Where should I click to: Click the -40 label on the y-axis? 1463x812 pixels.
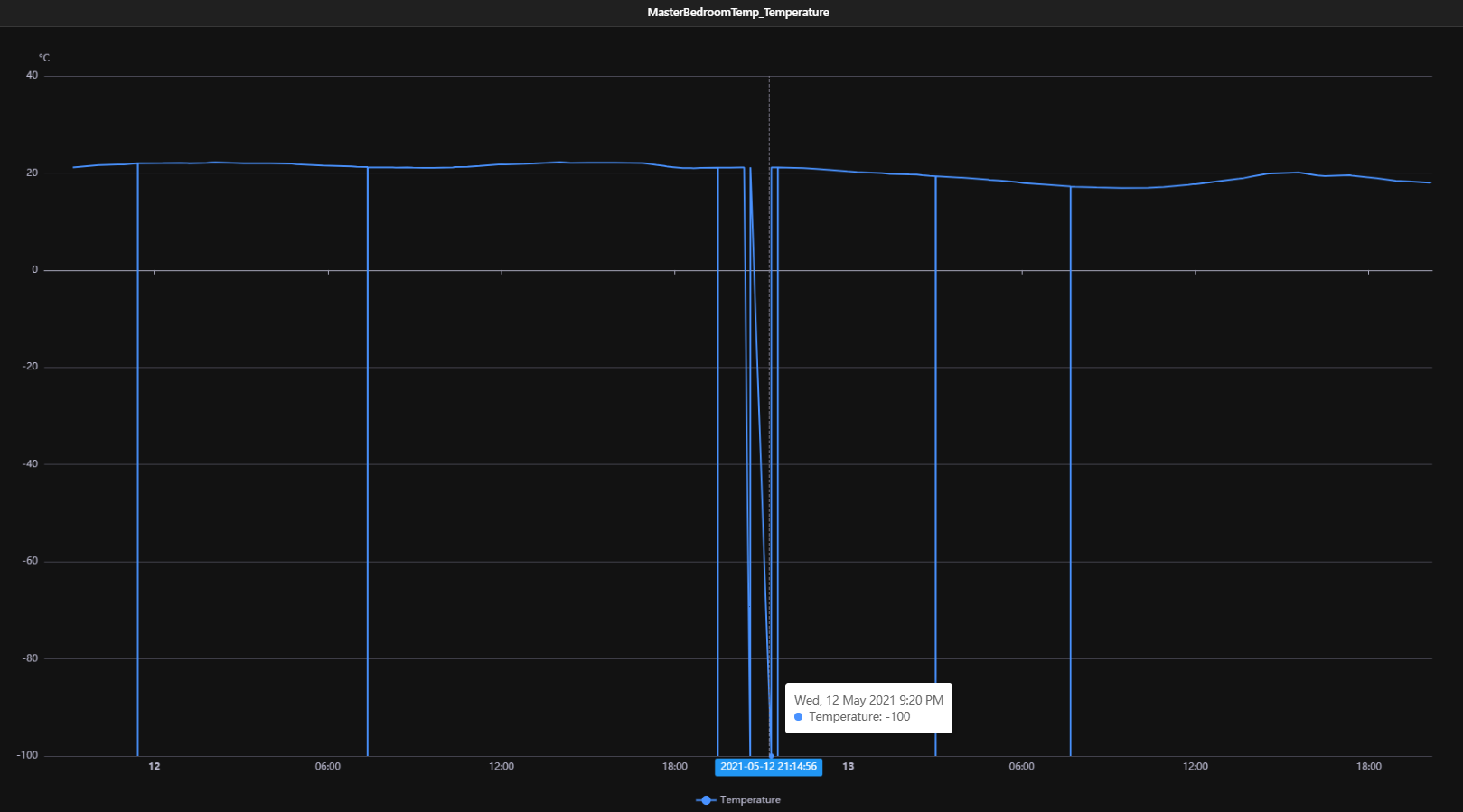(x=30, y=464)
